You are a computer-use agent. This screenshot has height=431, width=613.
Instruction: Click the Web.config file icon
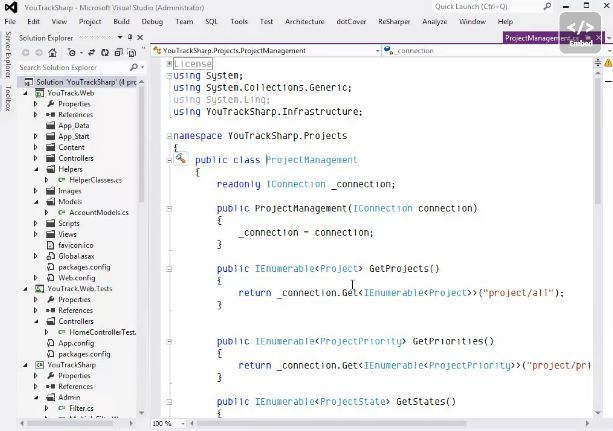pyautogui.click(x=50, y=278)
